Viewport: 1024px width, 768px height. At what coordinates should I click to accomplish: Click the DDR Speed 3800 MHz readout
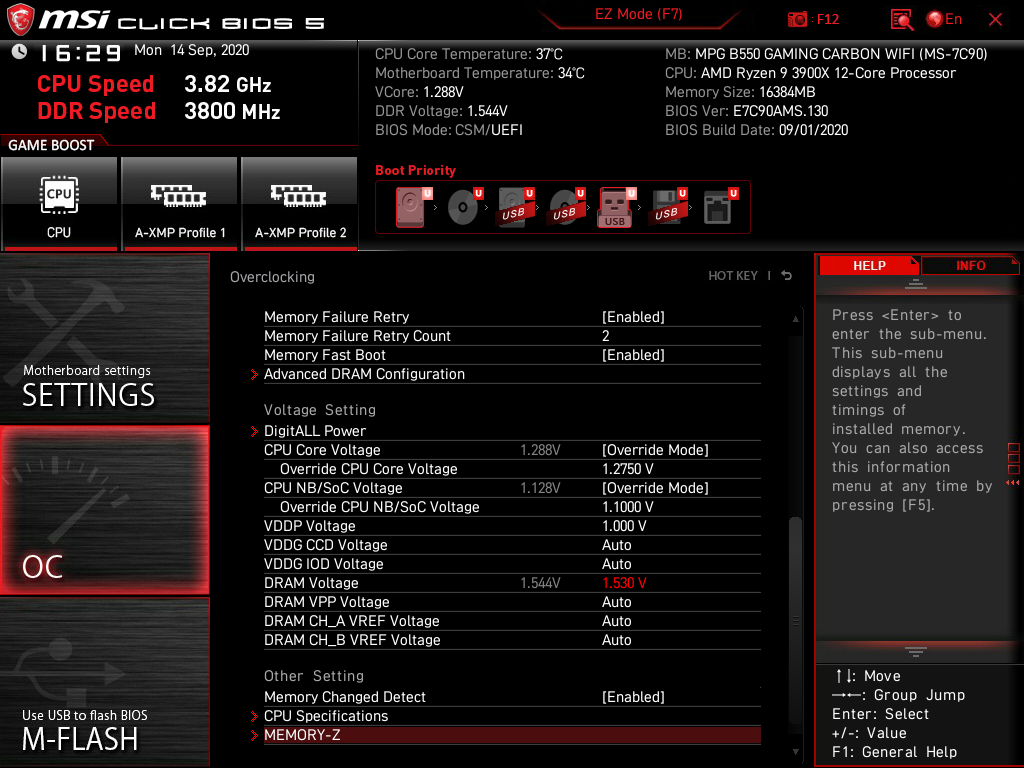[x=159, y=111]
